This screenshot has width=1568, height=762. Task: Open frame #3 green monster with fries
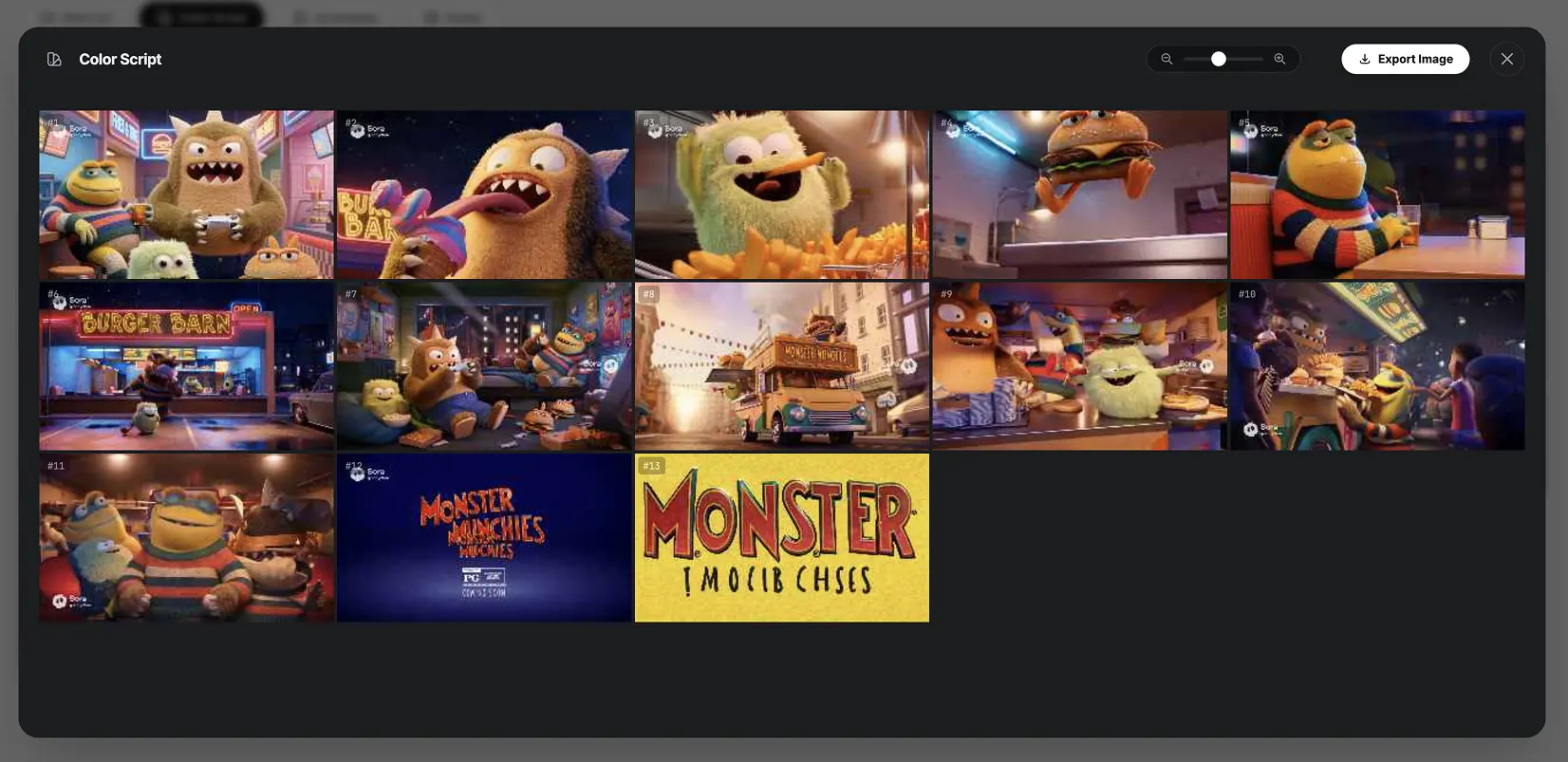coord(781,195)
